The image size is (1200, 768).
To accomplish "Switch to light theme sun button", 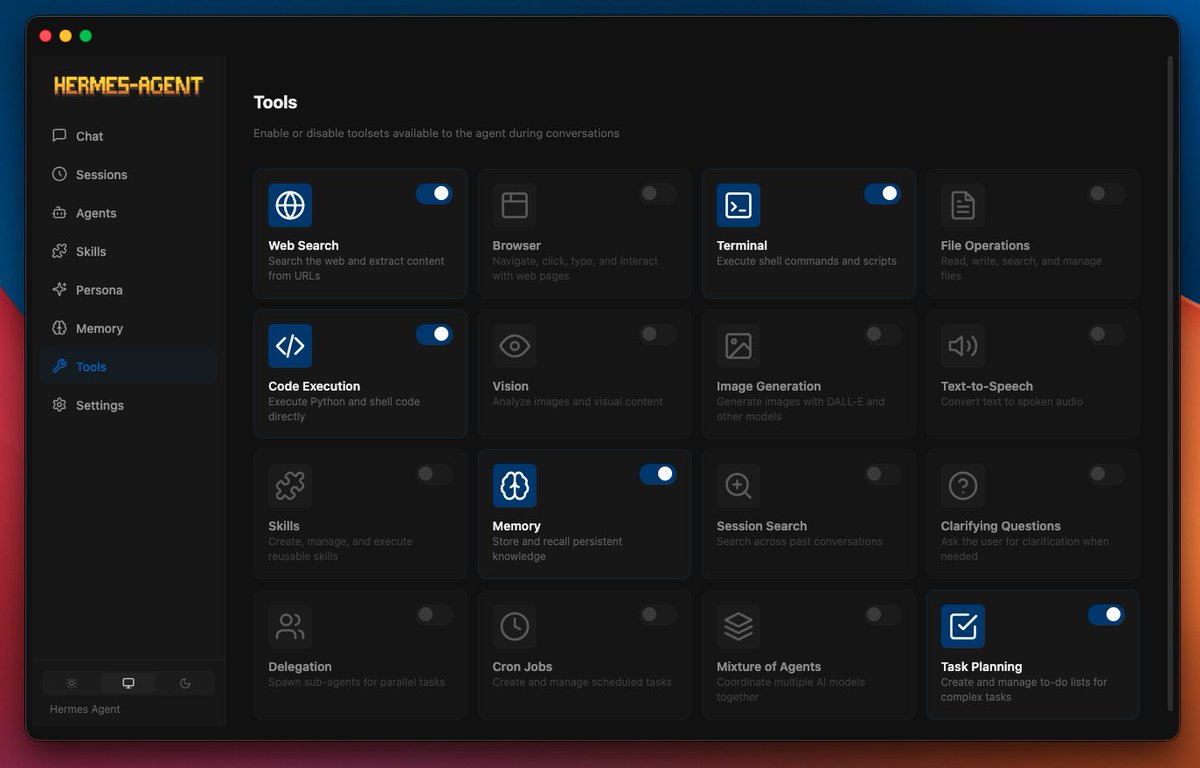I will (x=72, y=684).
